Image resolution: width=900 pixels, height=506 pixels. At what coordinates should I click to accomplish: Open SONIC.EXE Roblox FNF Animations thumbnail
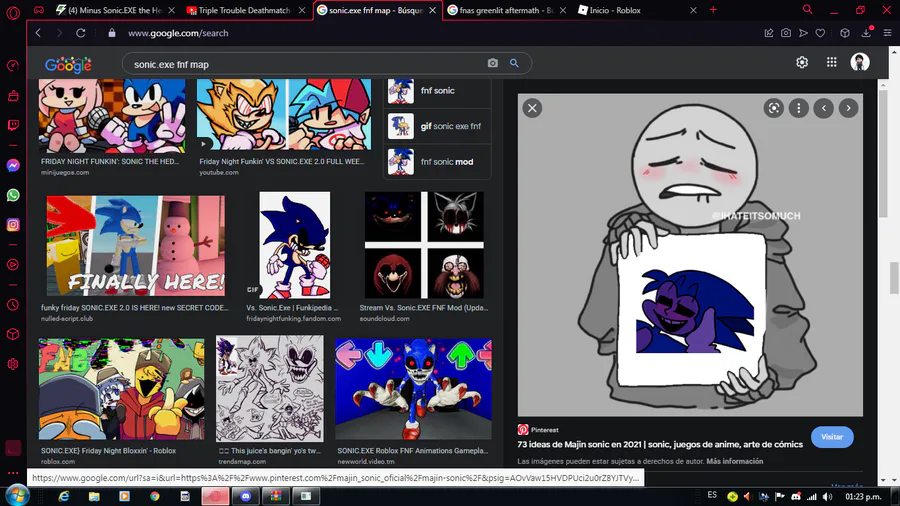coord(413,389)
